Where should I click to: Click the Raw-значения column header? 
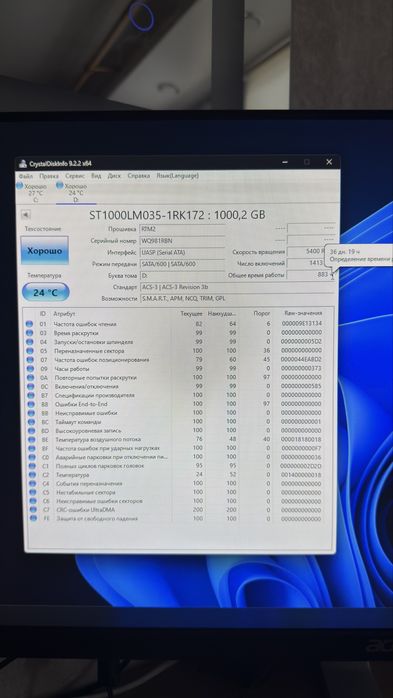(x=303, y=313)
